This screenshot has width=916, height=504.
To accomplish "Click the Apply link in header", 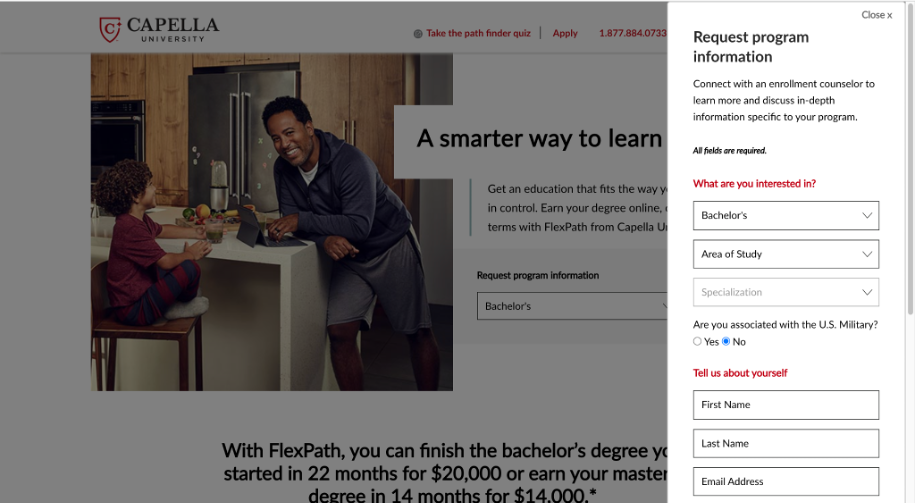I will click(565, 33).
